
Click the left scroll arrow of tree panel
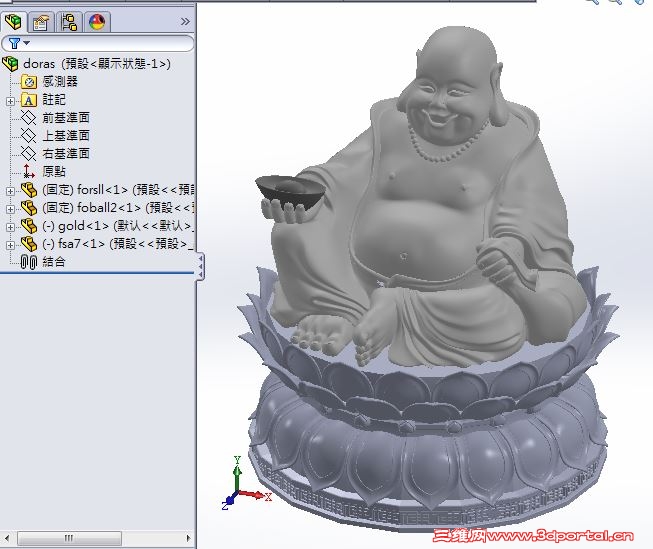tap(7, 538)
